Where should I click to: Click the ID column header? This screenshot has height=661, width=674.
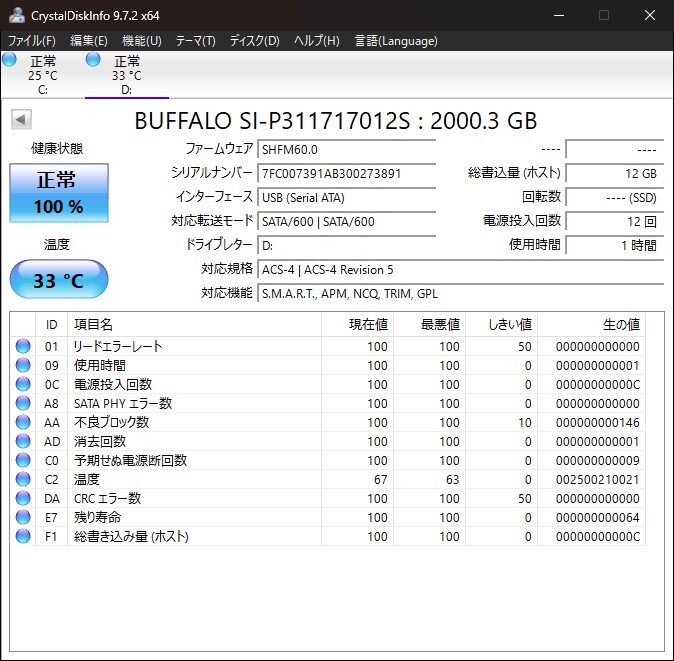click(x=51, y=324)
